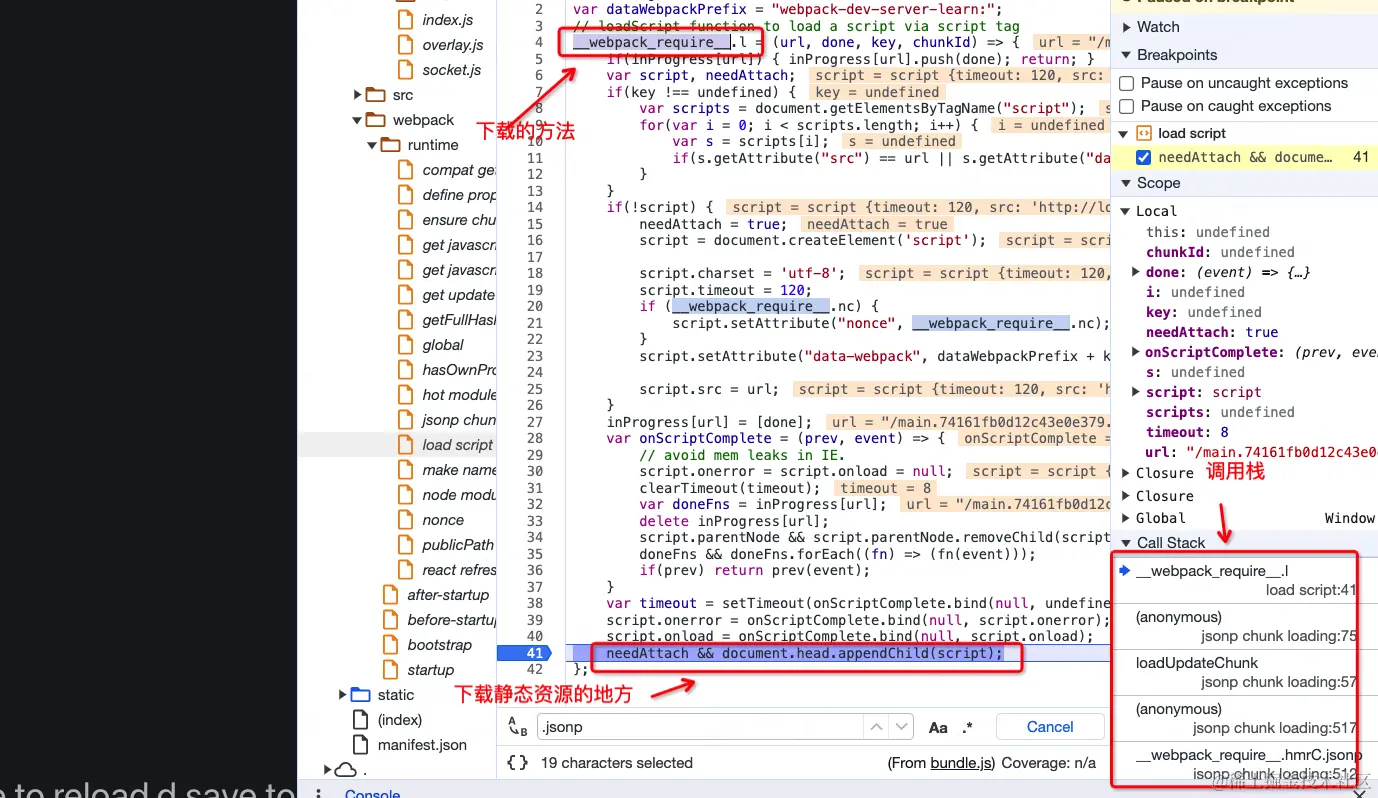Open the 'get update' runtime file
This screenshot has width=1378, height=798.
coord(459,294)
